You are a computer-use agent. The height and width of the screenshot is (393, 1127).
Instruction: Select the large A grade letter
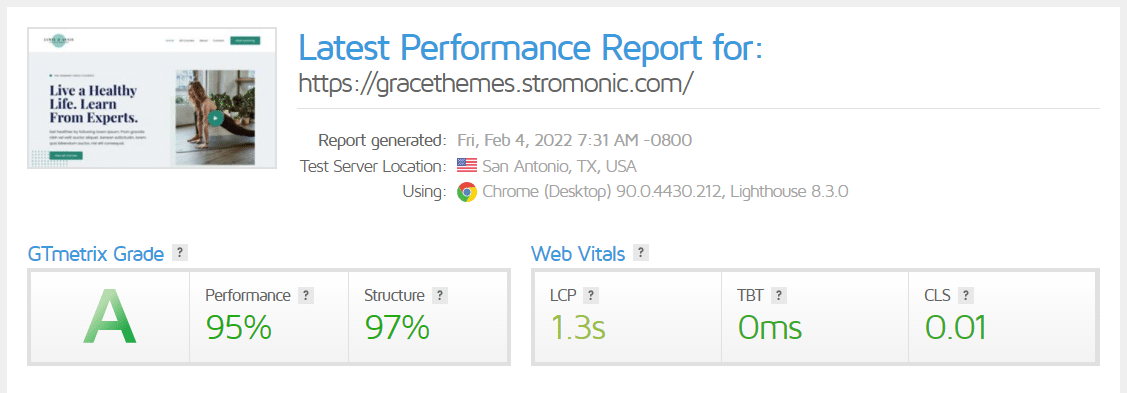tap(109, 317)
